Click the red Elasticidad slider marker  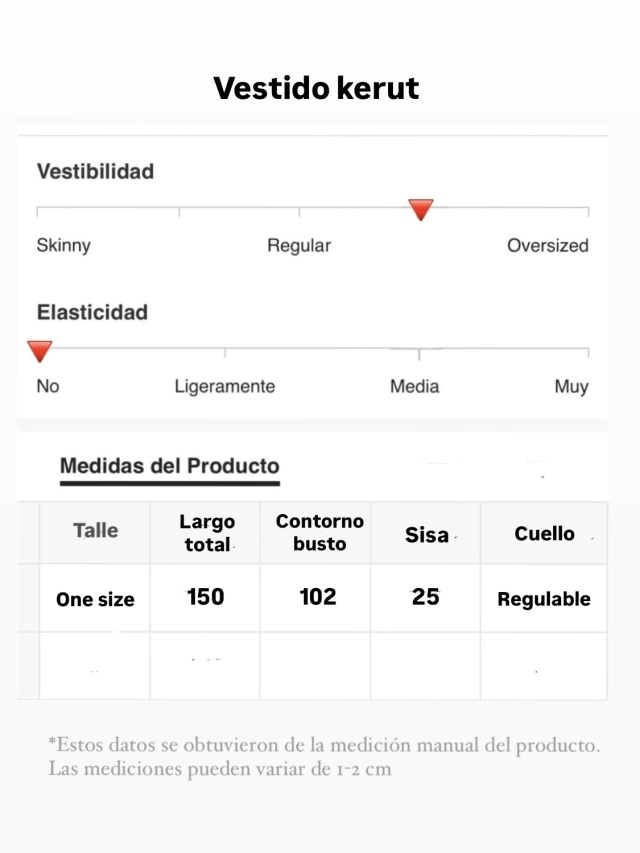click(40, 351)
